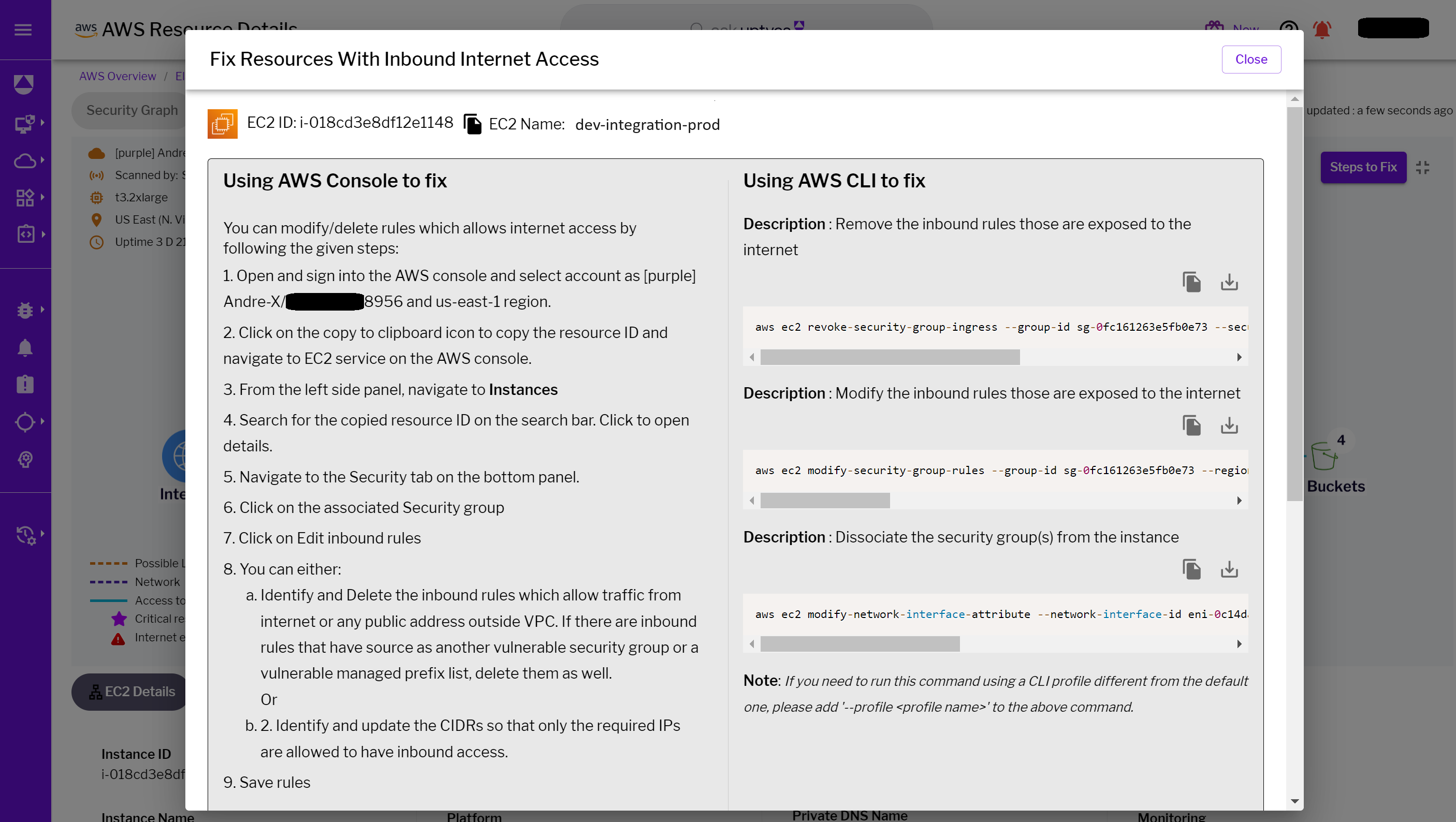The width and height of the screenshot is (1456, 822).
Task: Copy the modify-network-interface-attribute command
Action: [1191, 569]
